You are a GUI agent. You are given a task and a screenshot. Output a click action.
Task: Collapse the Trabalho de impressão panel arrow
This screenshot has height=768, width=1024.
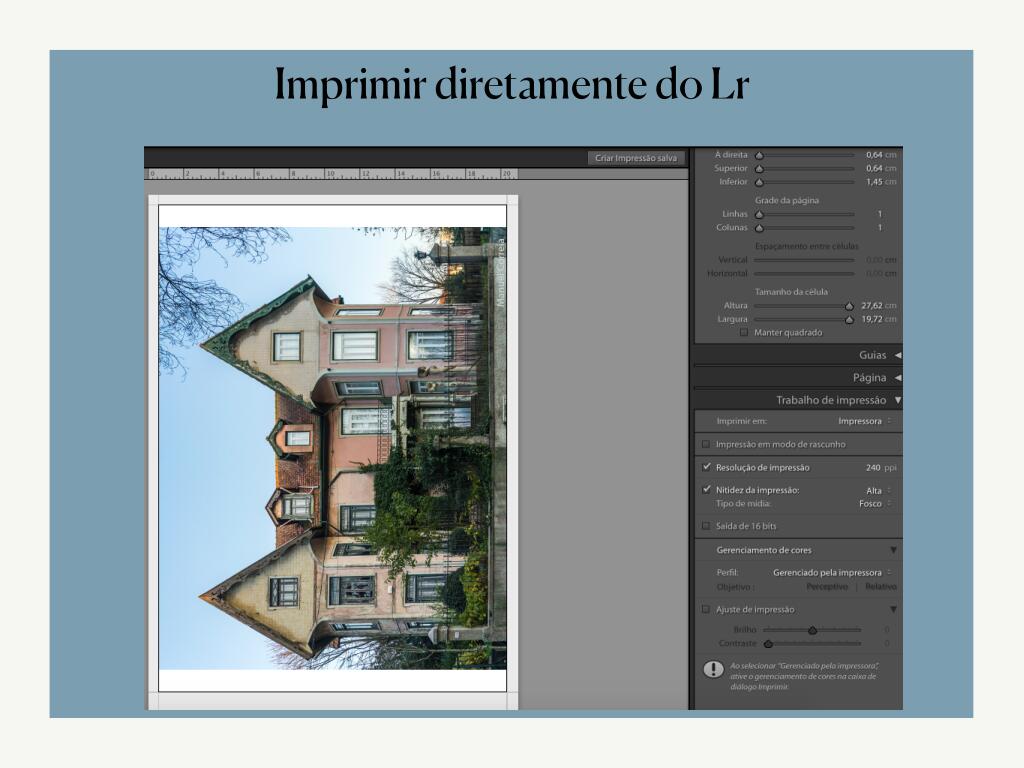[x=897, y=400]
